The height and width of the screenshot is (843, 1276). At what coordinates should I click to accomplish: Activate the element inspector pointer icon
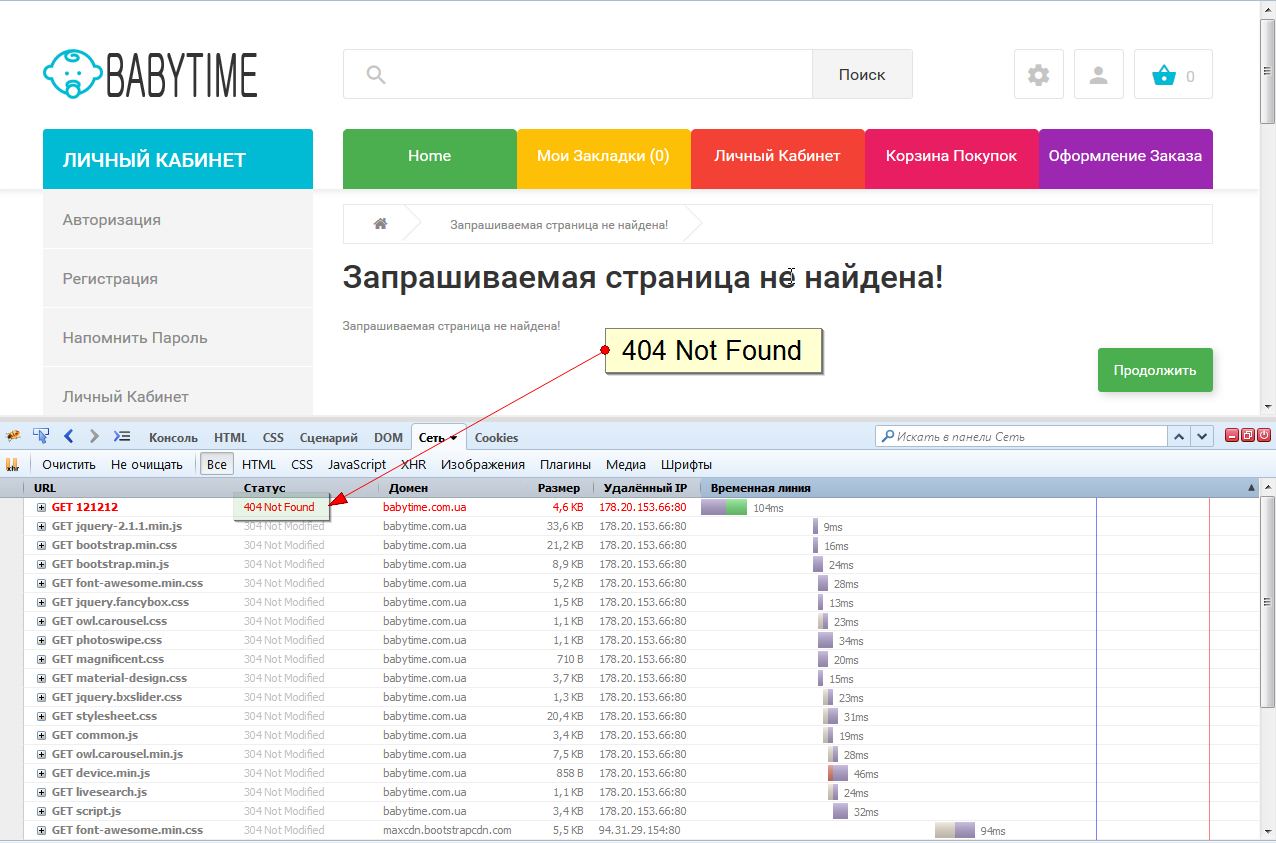(x=41, y=436)
